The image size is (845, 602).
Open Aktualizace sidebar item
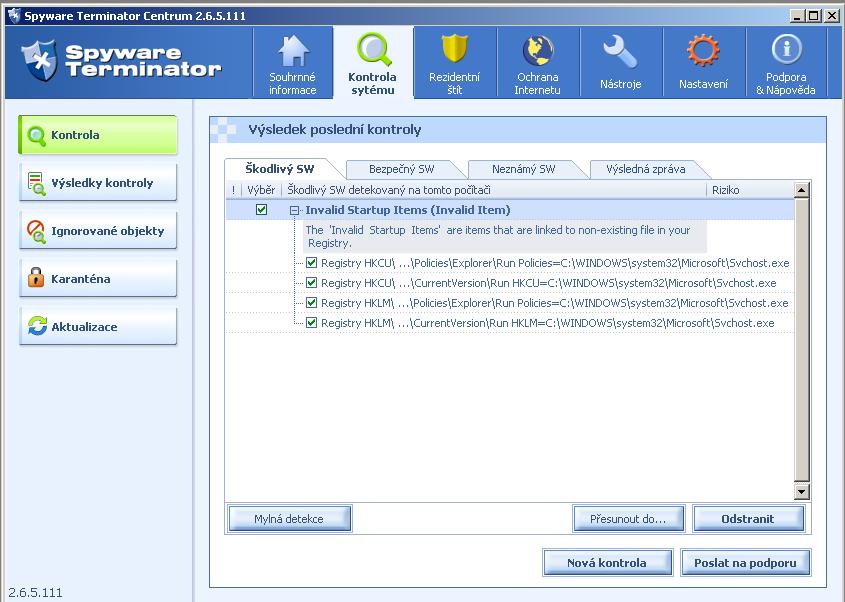97,327
